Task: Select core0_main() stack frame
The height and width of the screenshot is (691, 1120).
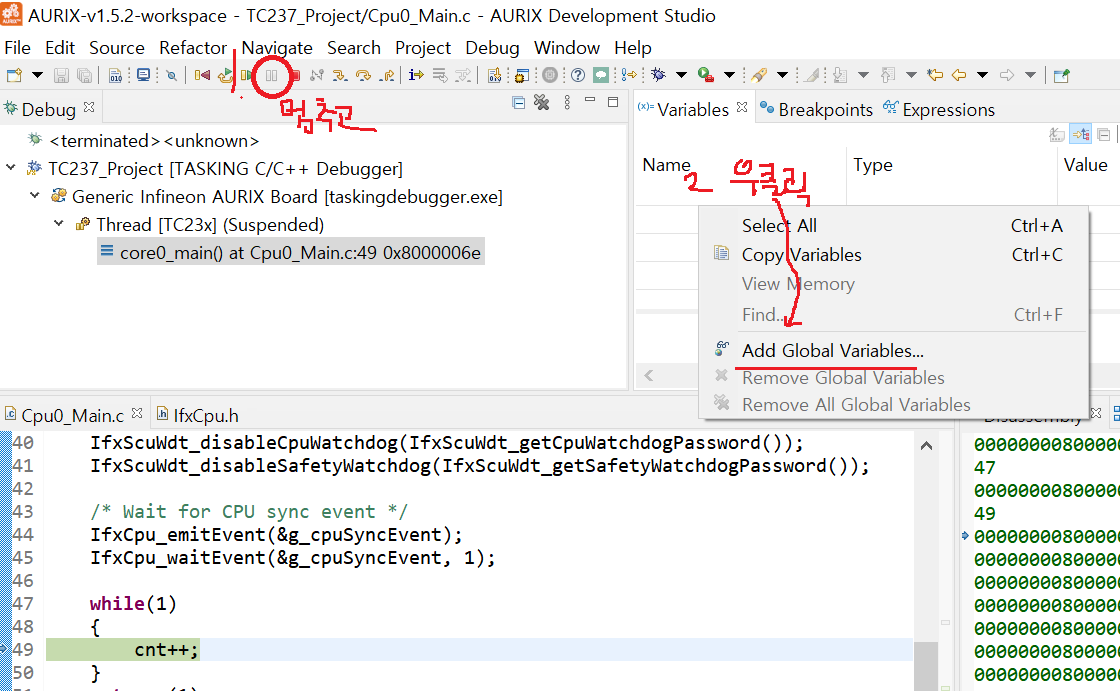Action: coord(291,252)
